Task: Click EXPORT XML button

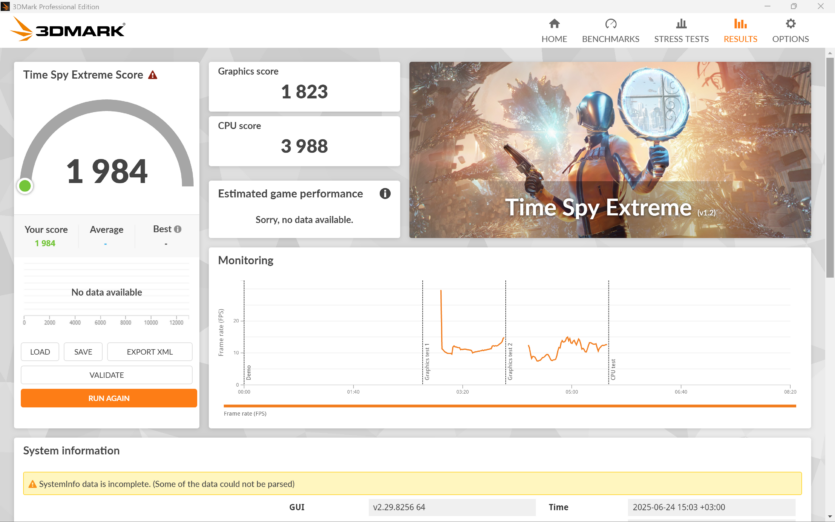Action: click(x=150, y=352)
